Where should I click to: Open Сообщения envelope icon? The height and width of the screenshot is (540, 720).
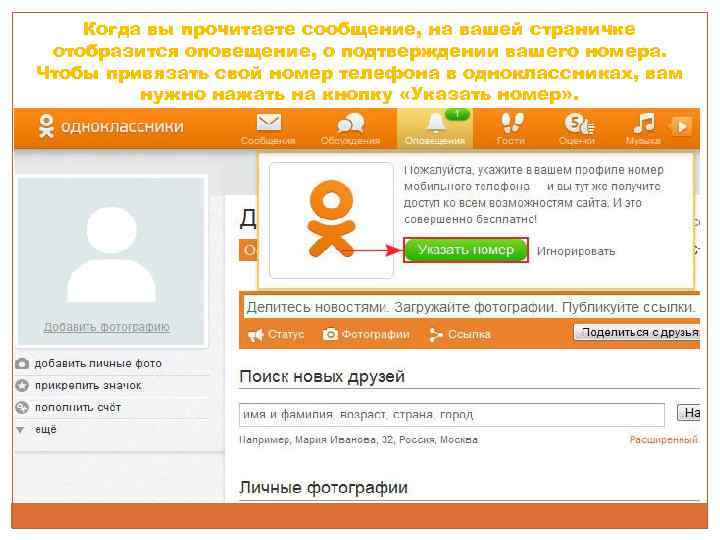coord(269,123)
